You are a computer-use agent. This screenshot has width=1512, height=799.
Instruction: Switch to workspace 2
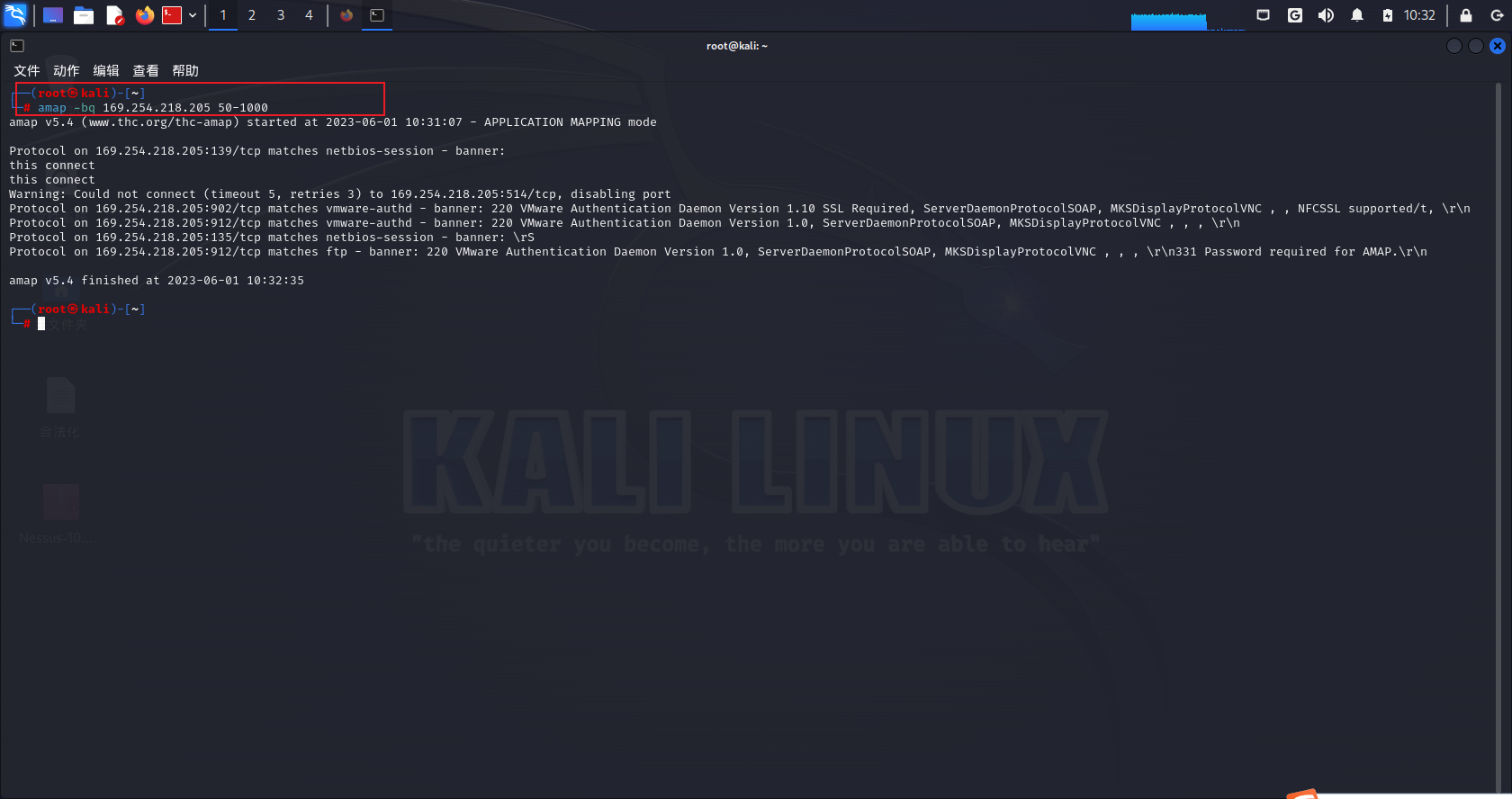pyautogui.click(x=252, y=15)
